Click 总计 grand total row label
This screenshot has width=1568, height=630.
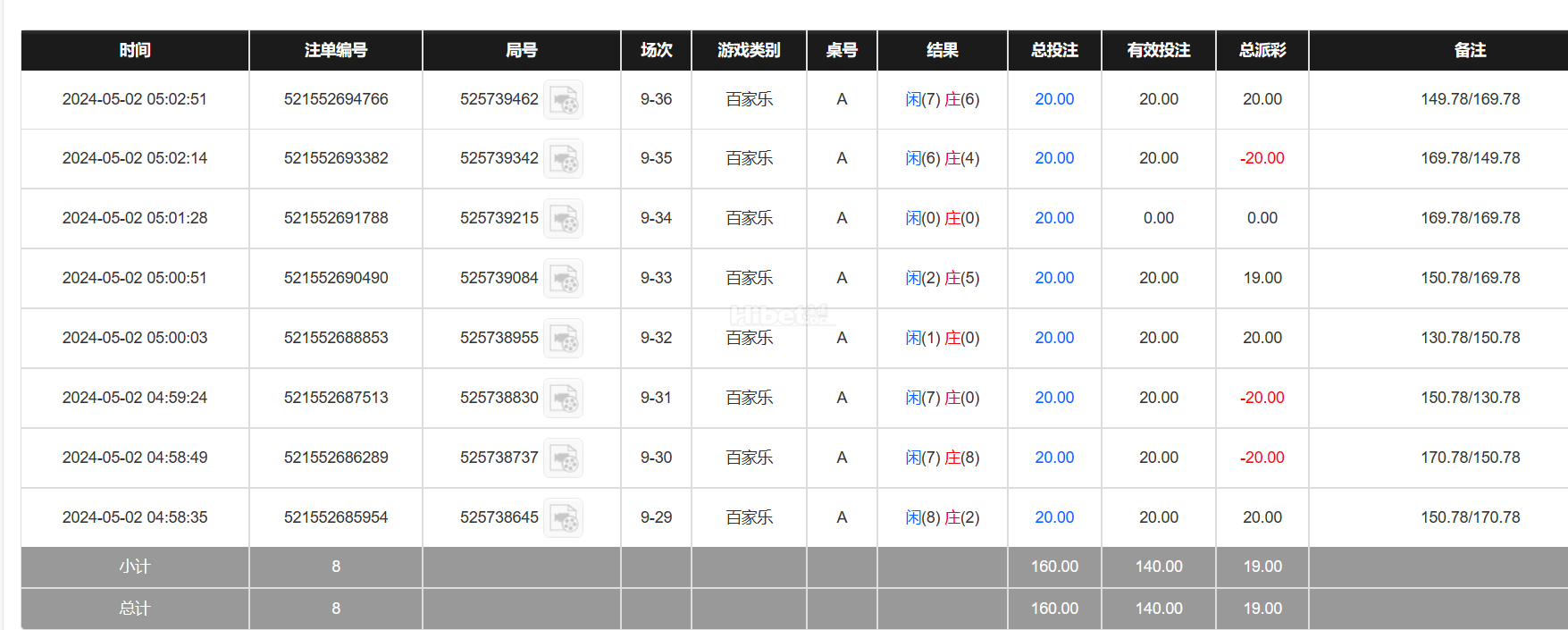click(x=135, y=609)
